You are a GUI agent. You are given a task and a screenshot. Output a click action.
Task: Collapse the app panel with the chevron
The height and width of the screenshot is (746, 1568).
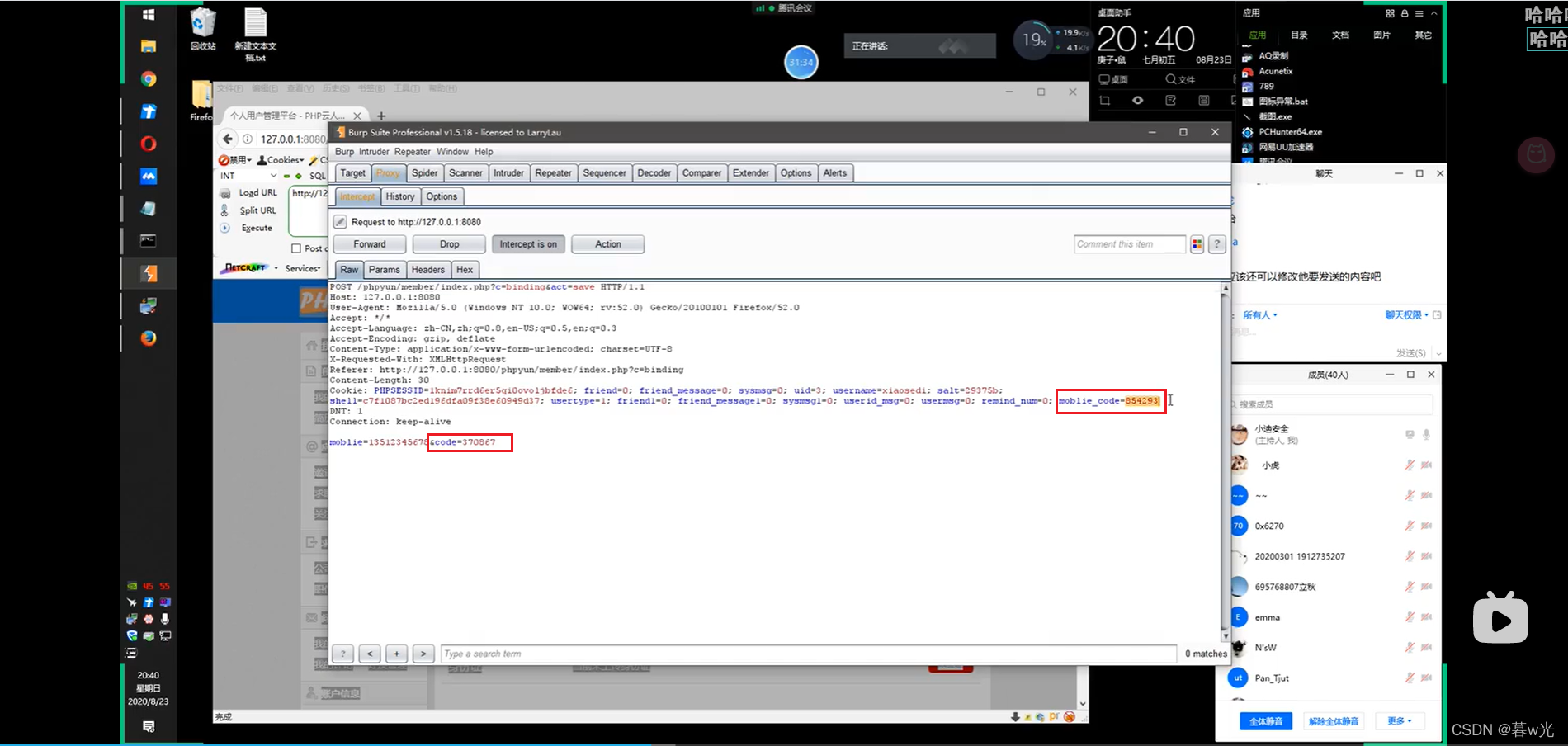point(1434,13)
